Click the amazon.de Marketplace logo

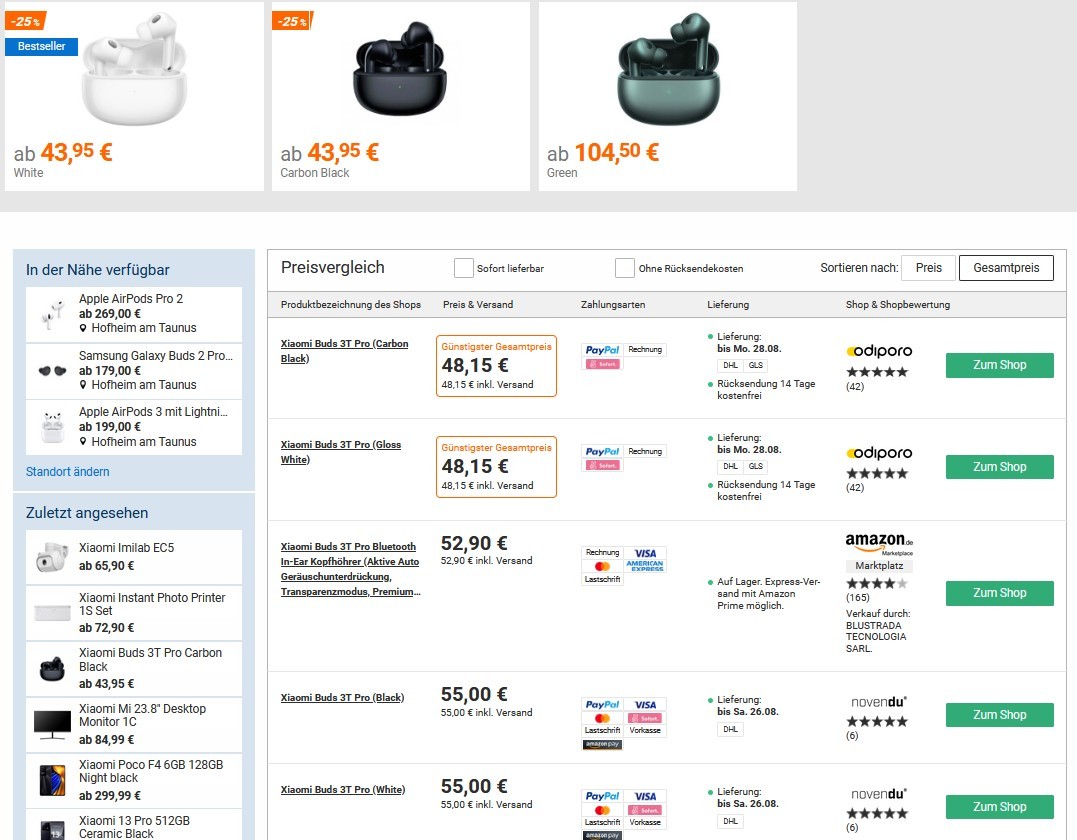[x=879, y=543]
